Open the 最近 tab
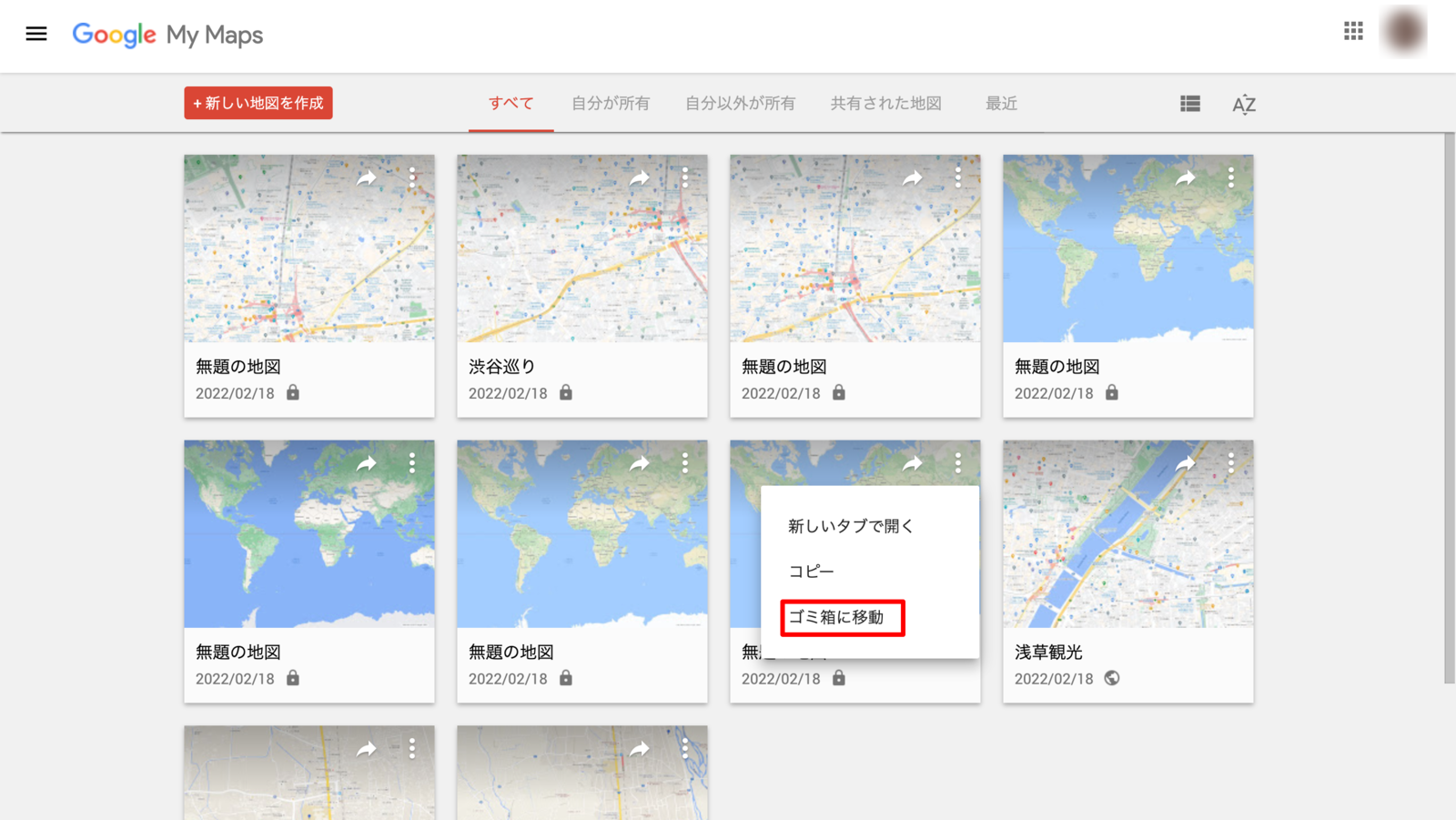1456x820 pixels. (1001, 104)
